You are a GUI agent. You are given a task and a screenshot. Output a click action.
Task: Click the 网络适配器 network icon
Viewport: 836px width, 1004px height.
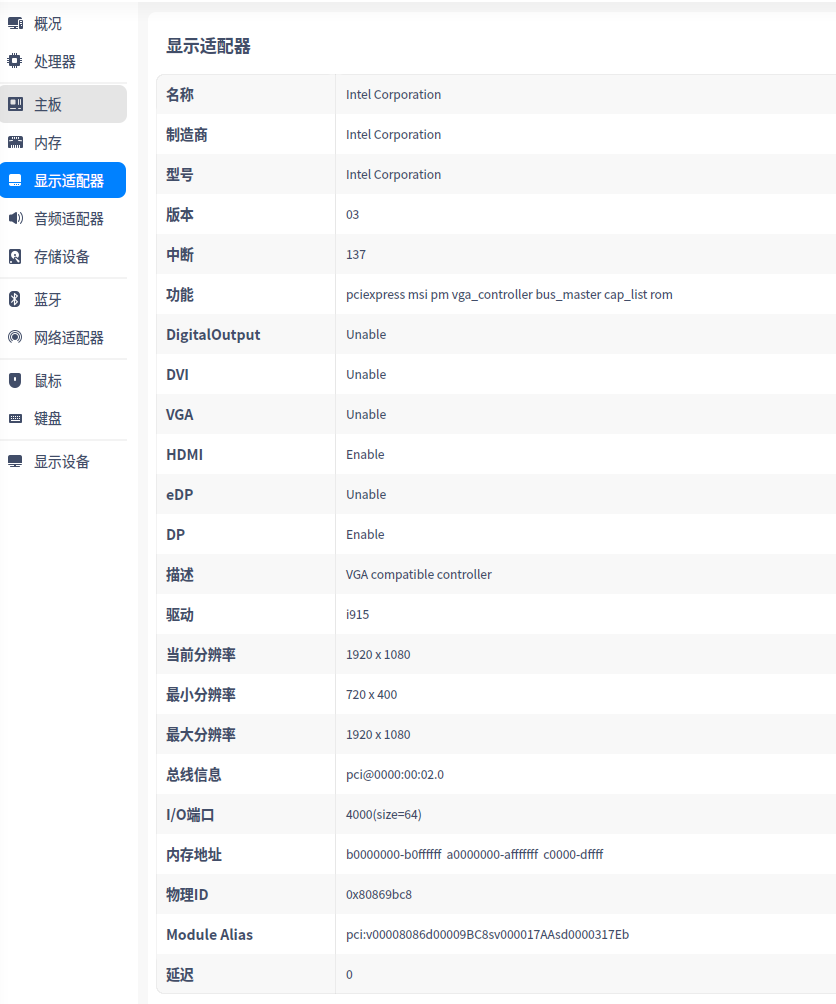point(15,337)
